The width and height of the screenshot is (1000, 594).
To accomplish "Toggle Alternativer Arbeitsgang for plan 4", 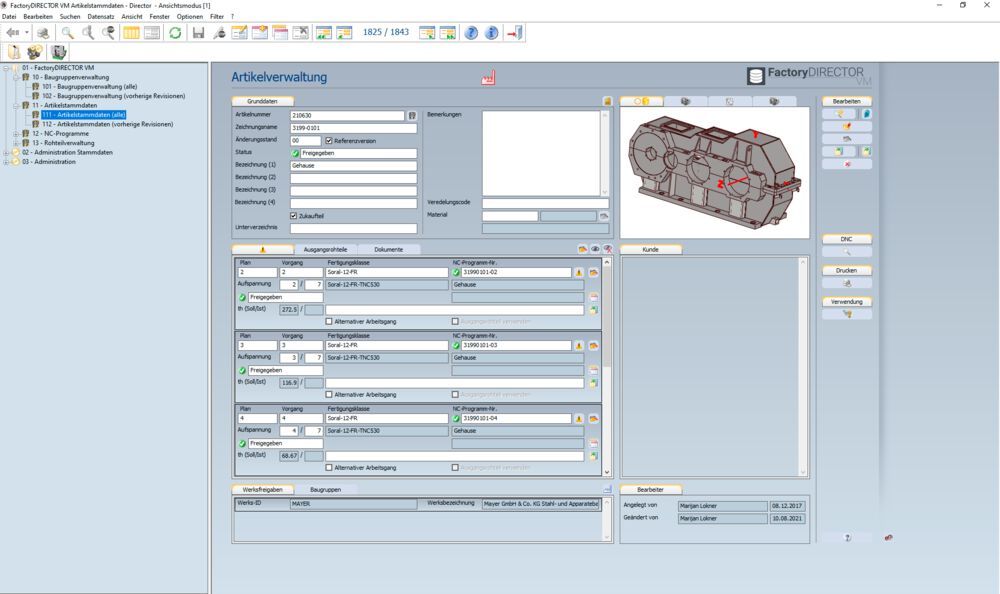I will pyautogui.click(x=329, y=468).
